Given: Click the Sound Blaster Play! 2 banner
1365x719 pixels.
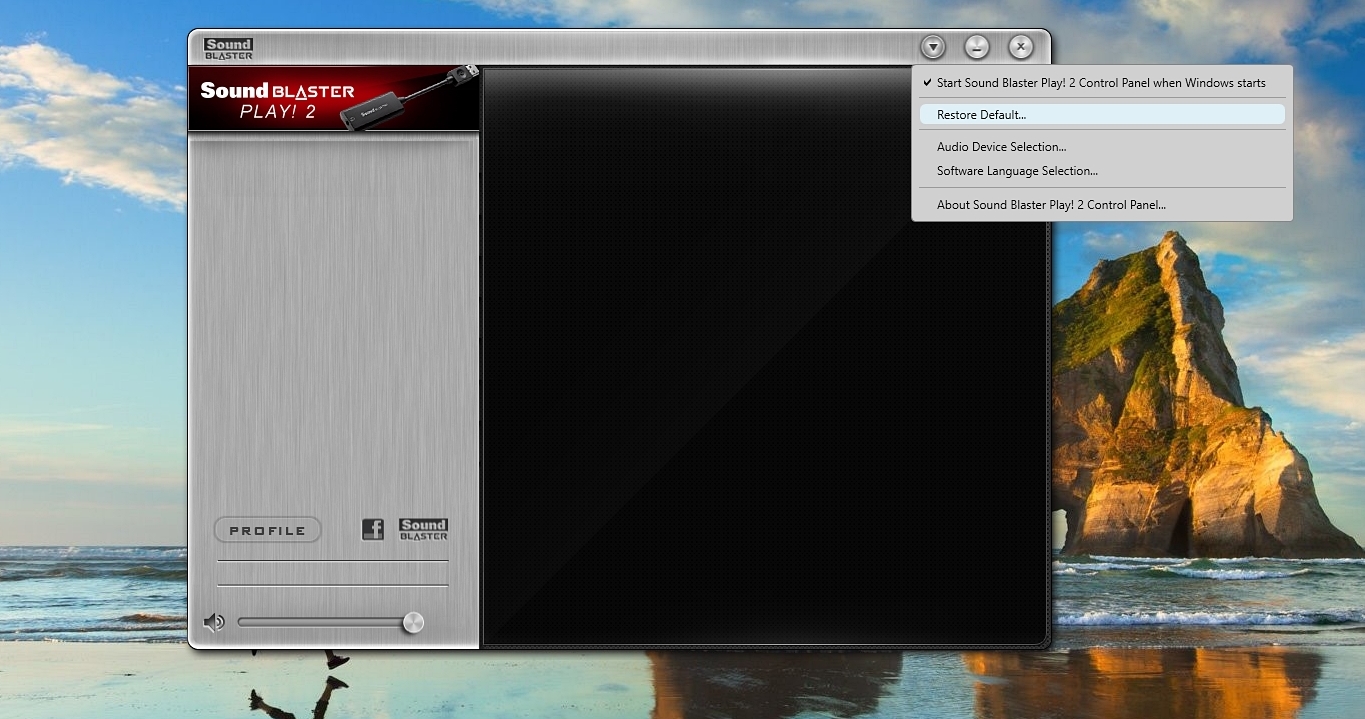Looking at the screenshot, I should coord(334,98).
